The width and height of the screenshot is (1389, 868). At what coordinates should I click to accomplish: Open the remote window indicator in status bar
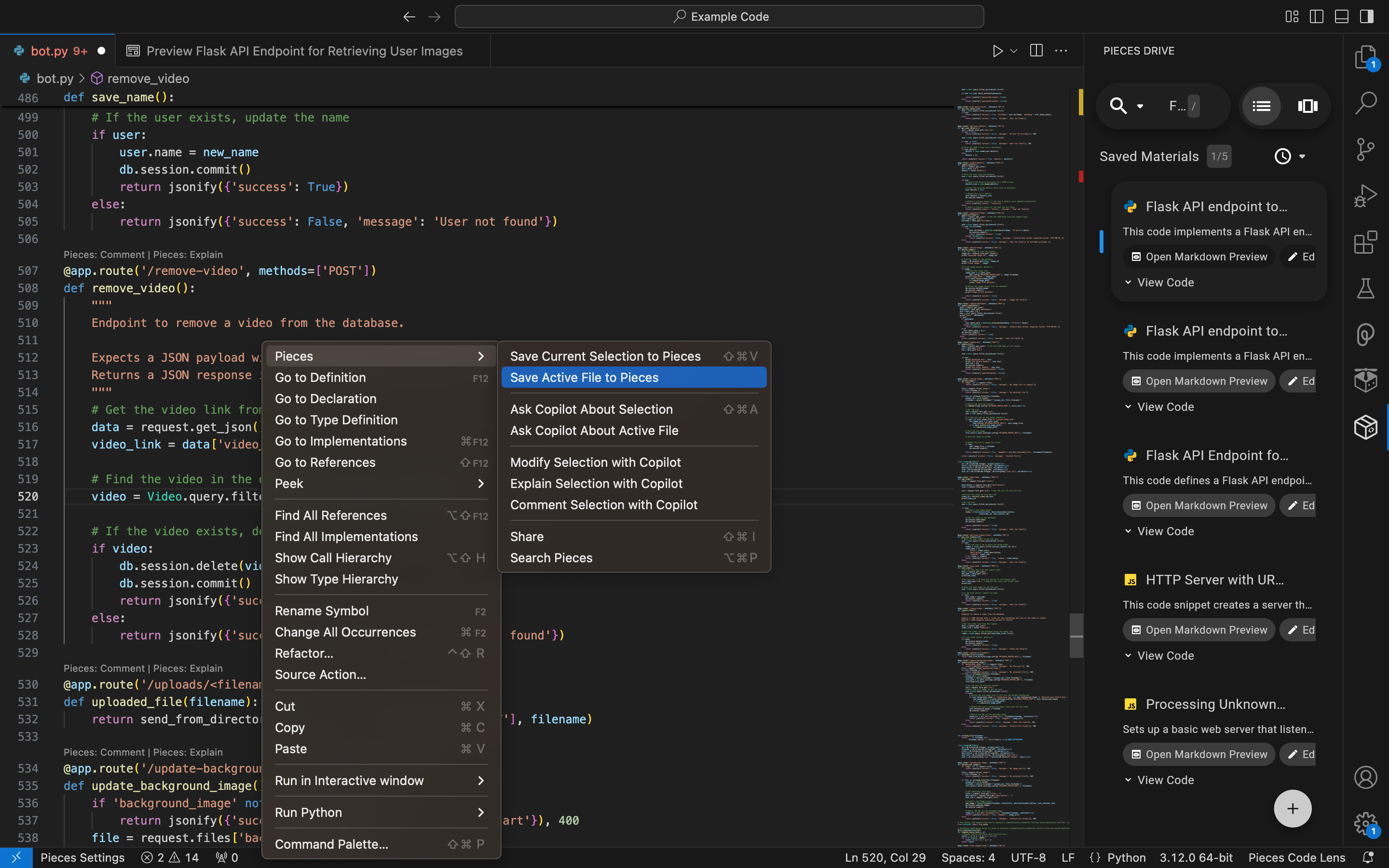(16, 858)
